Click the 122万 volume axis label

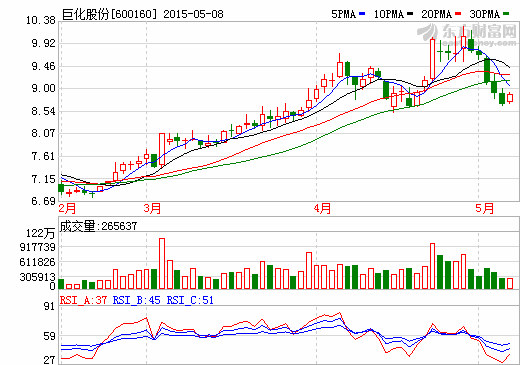click(41, 233)
